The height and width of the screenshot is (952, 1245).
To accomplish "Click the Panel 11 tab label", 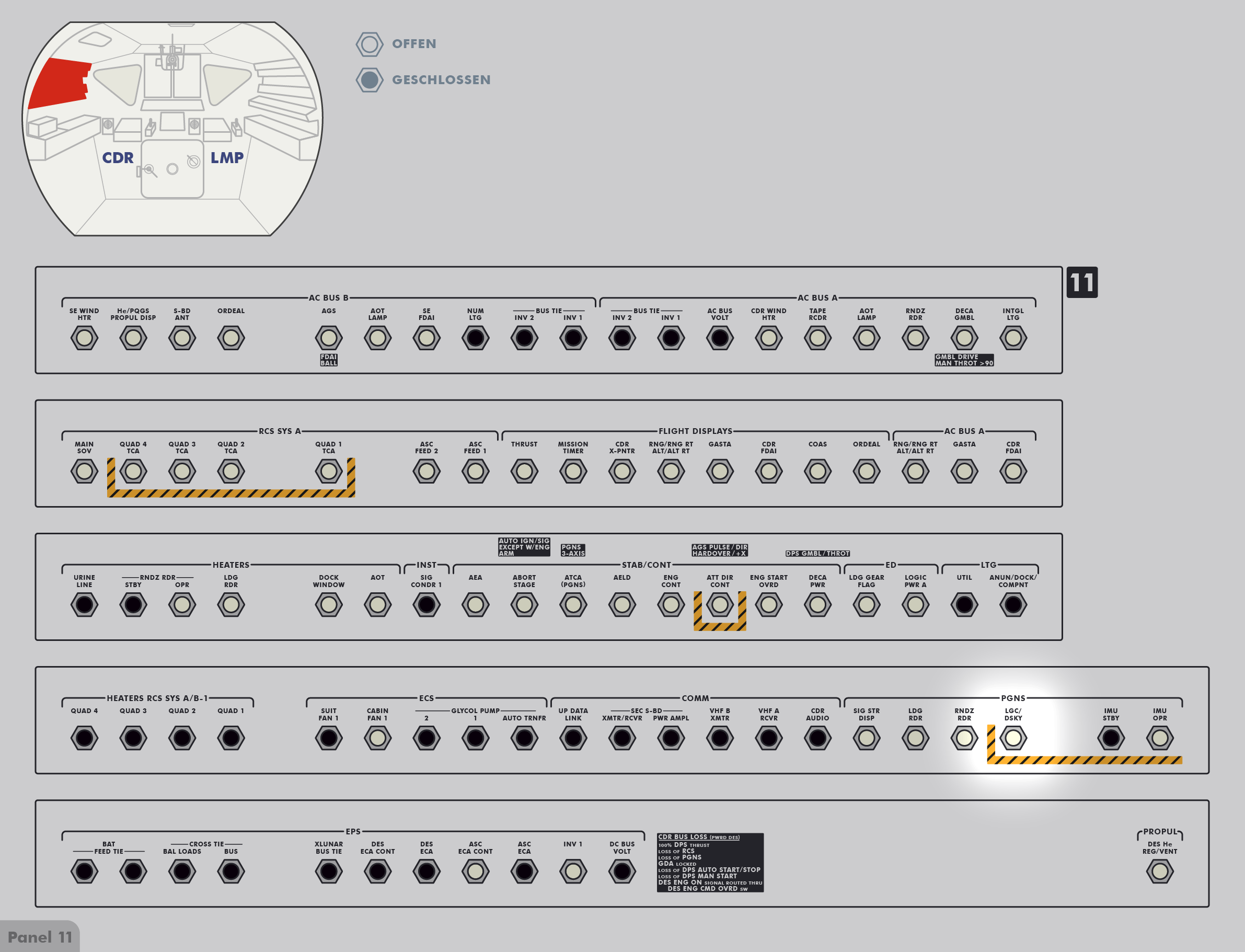I will coord(40,937).
